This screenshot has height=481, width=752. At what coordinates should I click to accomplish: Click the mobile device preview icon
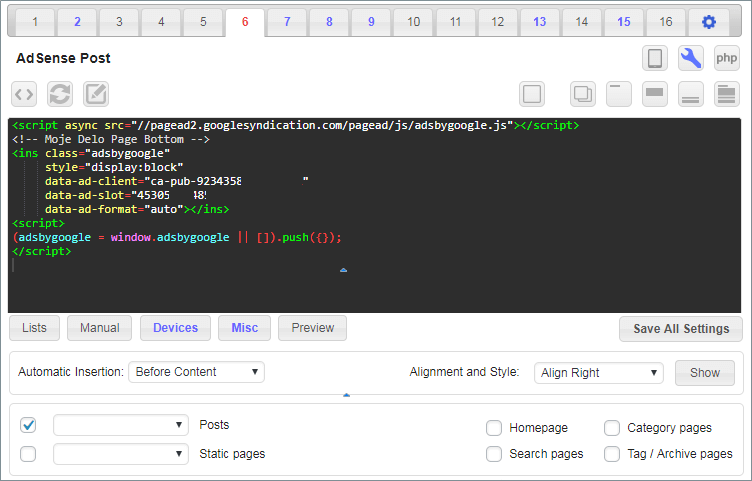(655, 58)
